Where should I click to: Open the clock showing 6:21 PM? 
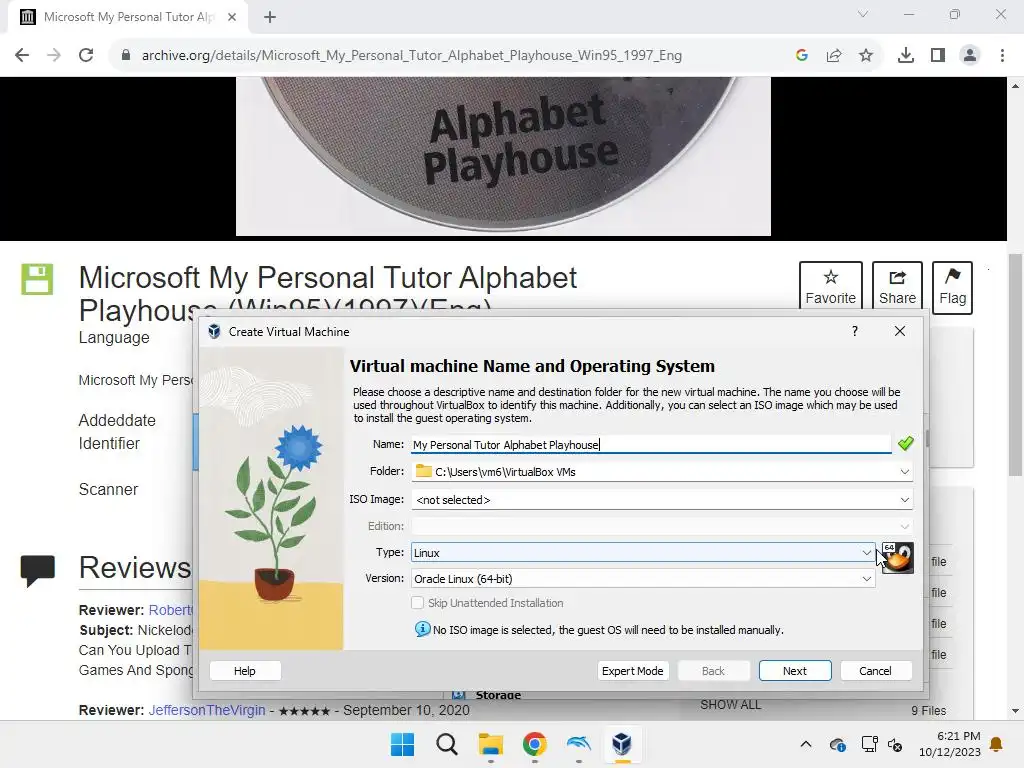(950, 744)
